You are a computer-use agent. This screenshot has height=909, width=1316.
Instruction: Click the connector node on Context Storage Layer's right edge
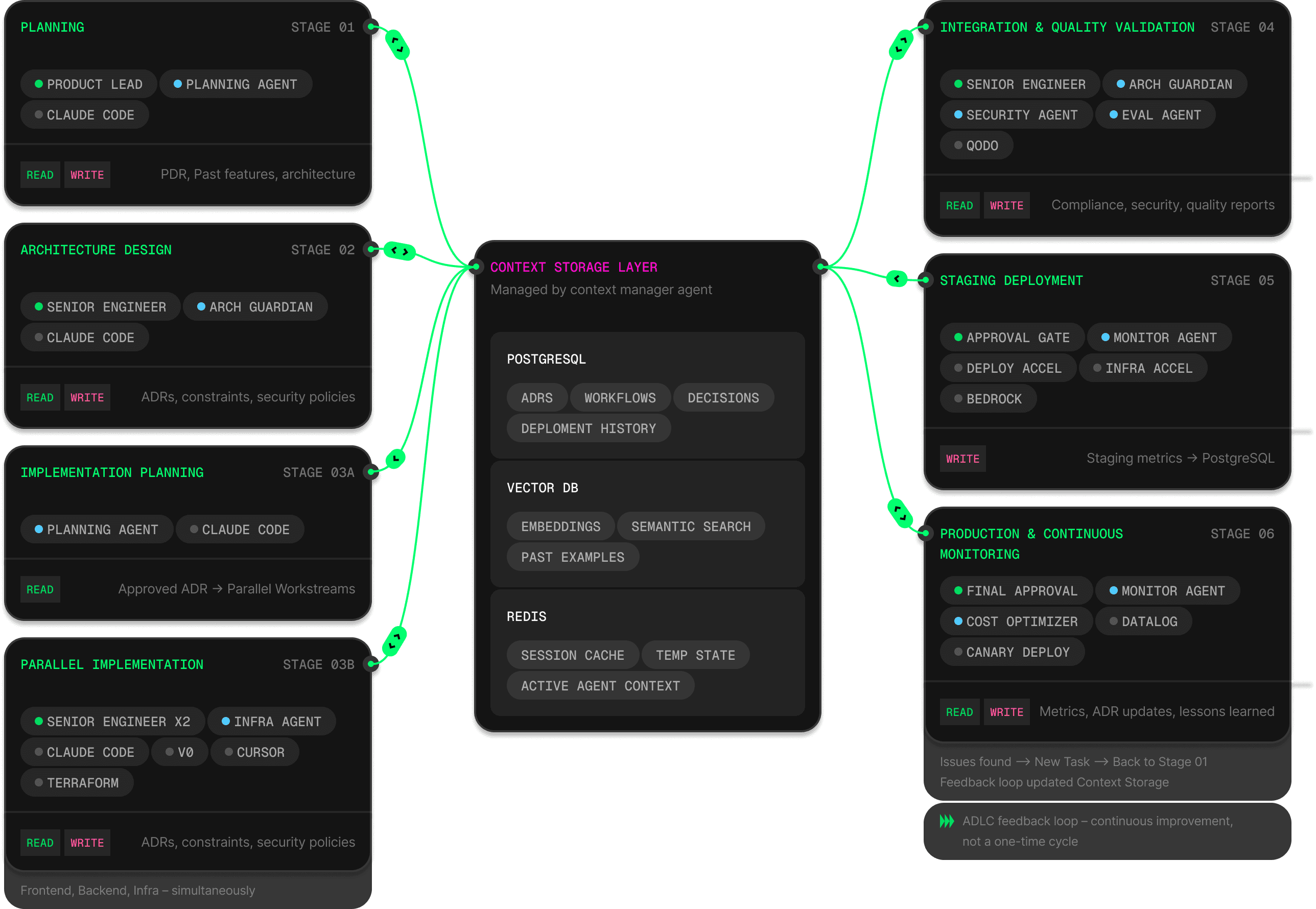(820, 267)
